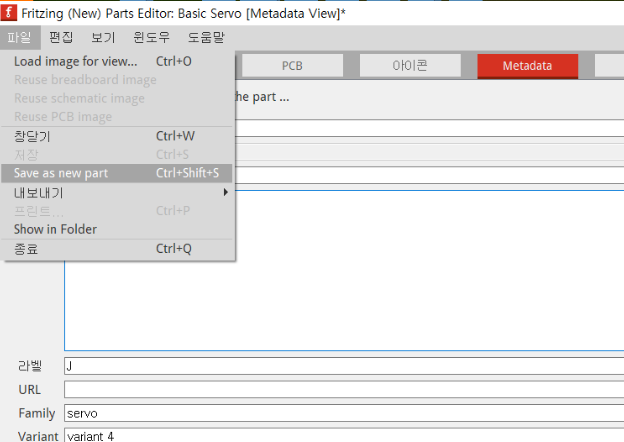Click the 라벨 input field
The height and width of the screenshot is (442, 624).
344,366
